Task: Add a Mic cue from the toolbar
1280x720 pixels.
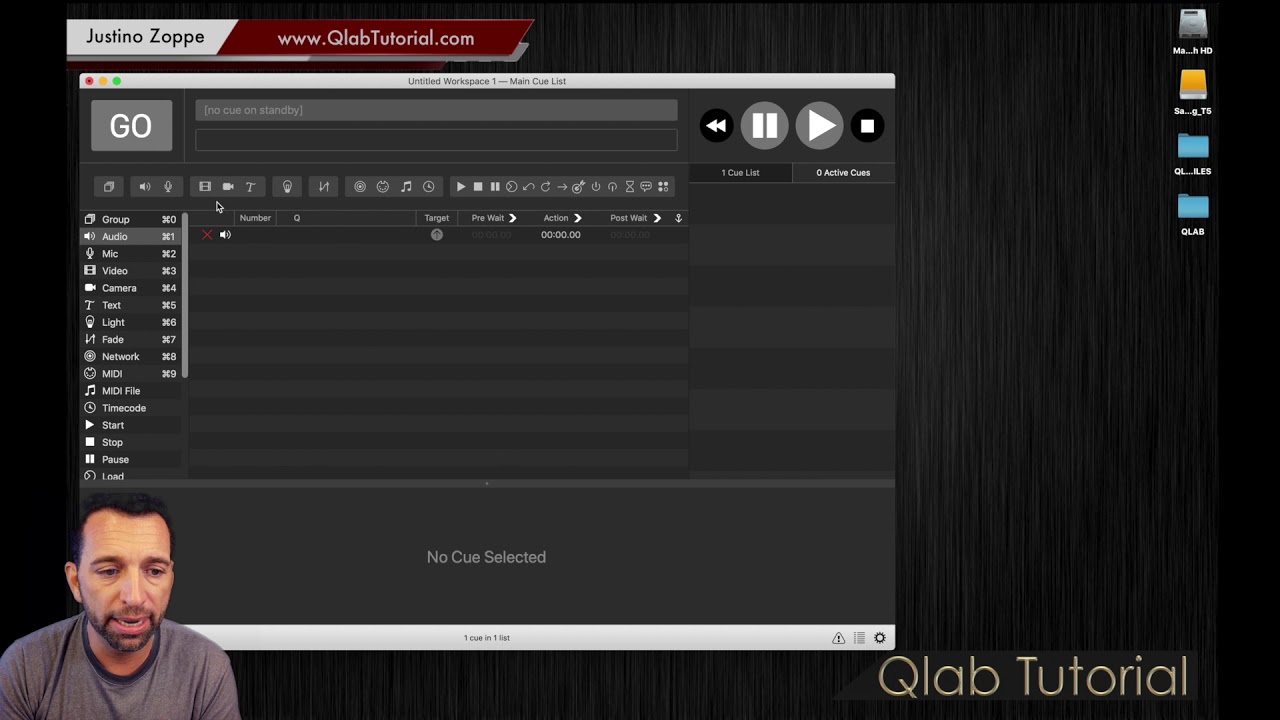Action: (x=168, y=187)
